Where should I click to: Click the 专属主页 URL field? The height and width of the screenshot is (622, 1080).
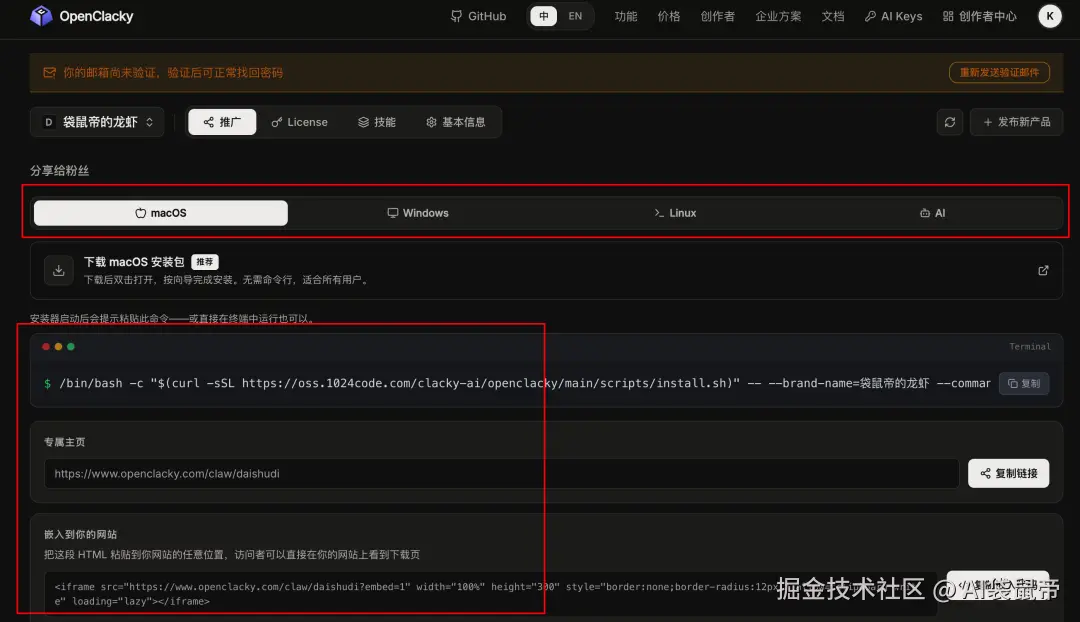501,473
